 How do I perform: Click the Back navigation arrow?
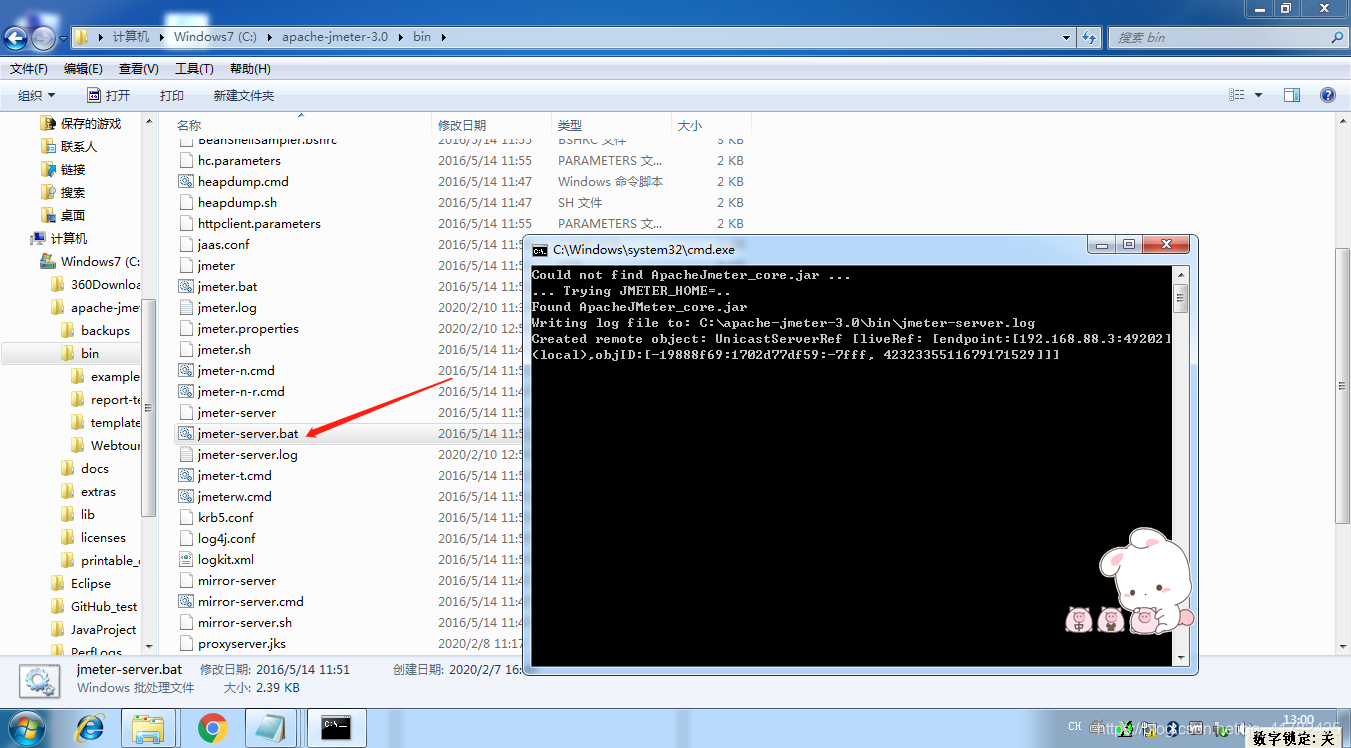tap(15, 38)
